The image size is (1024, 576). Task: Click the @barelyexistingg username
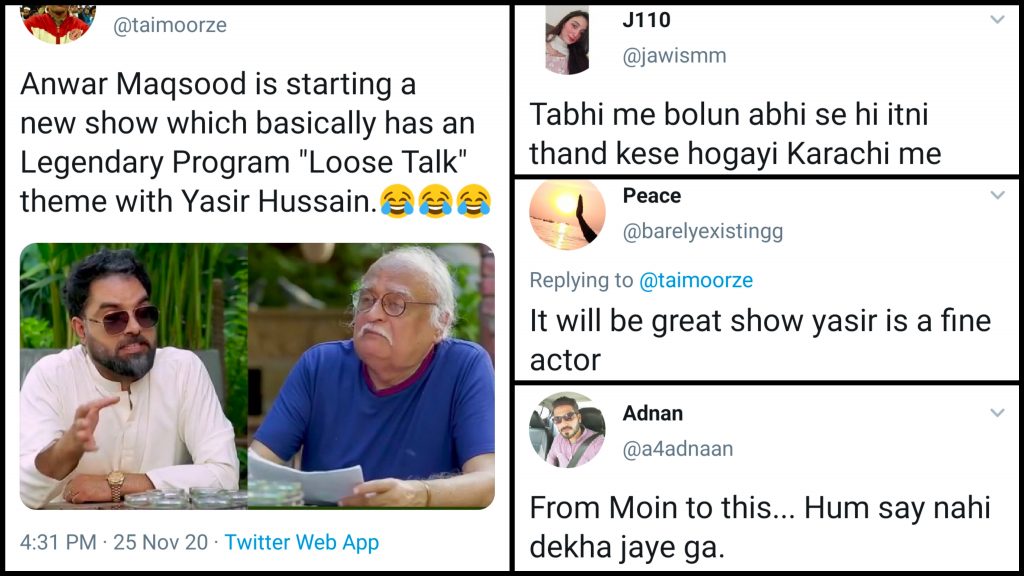point(702,231)
